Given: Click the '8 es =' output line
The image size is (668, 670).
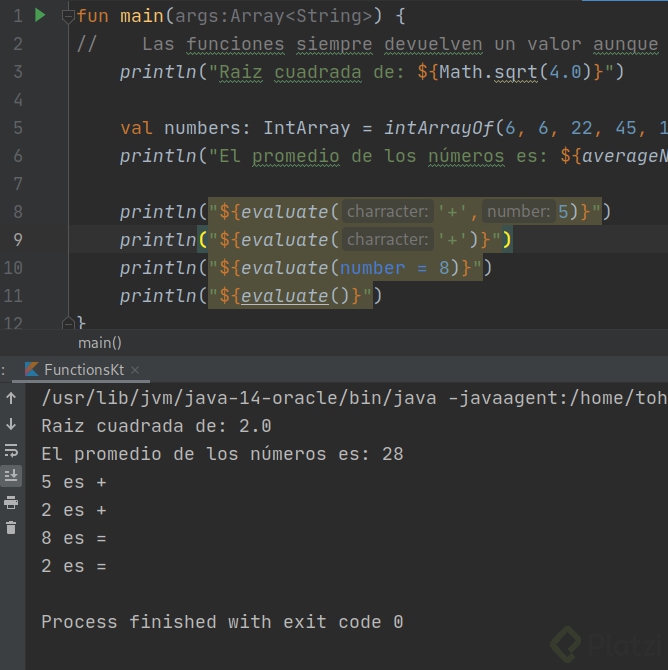Looking at the screenshot, I should coord(74,538).
